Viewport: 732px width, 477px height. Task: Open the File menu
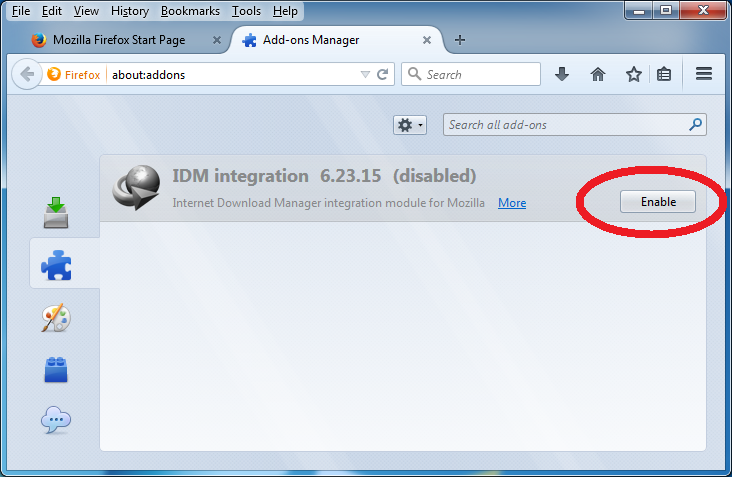tap(21, 11)
